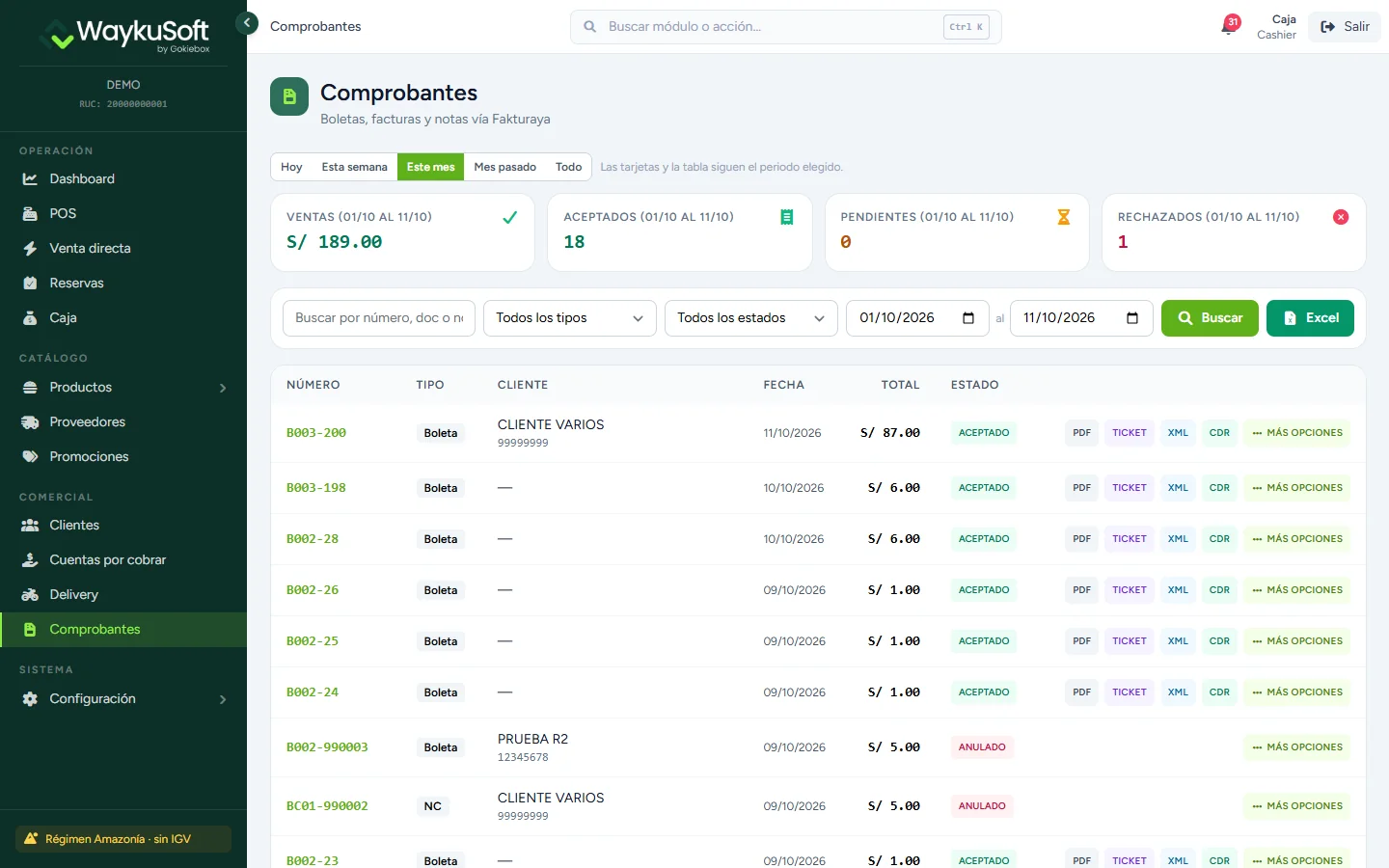Image resolution: width=1389 pixels, height=868 pixels.
Task: Export the list with the Excel button
Action: point(1310,318)
